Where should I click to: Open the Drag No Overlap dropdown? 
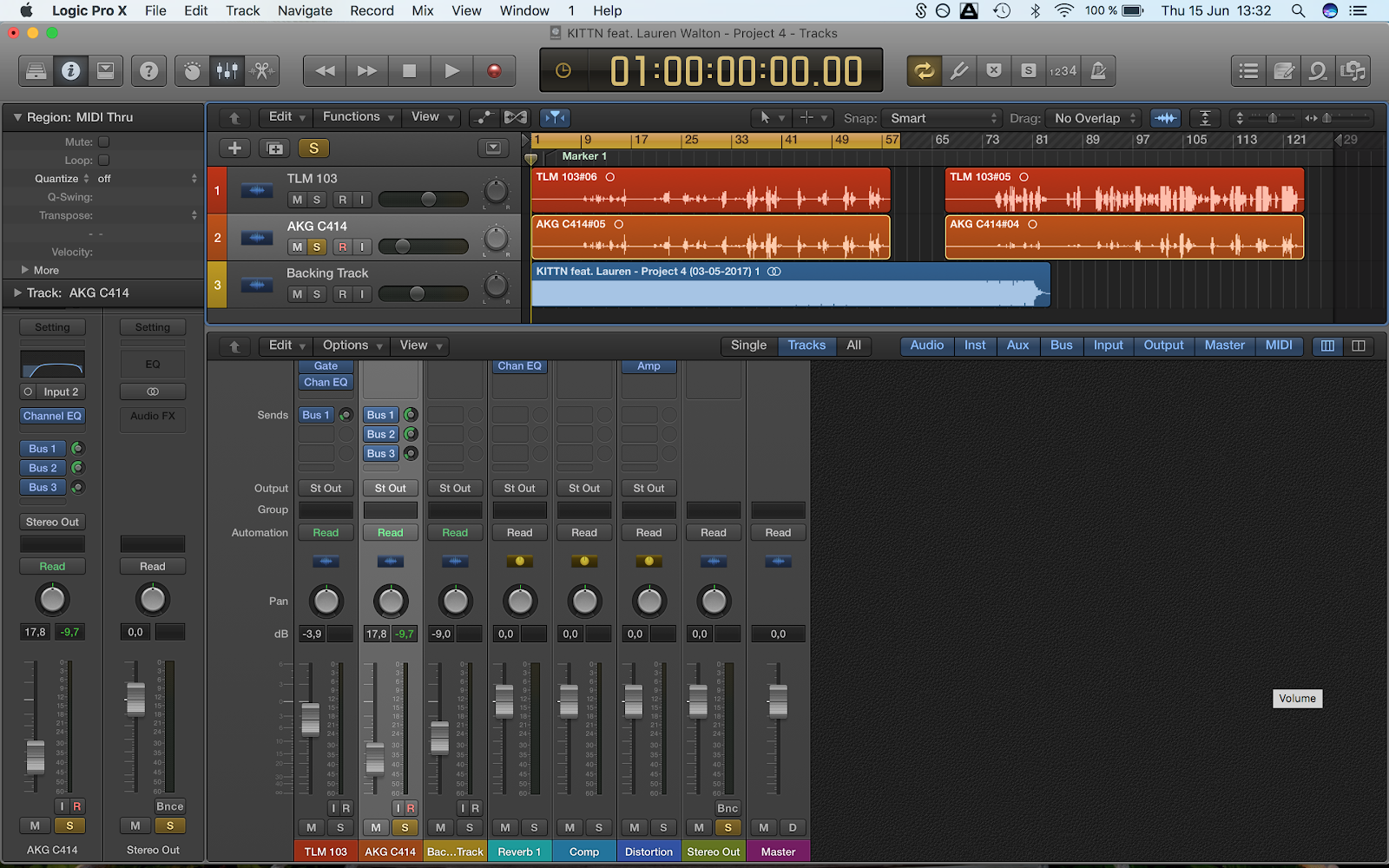click(1093, 118)
